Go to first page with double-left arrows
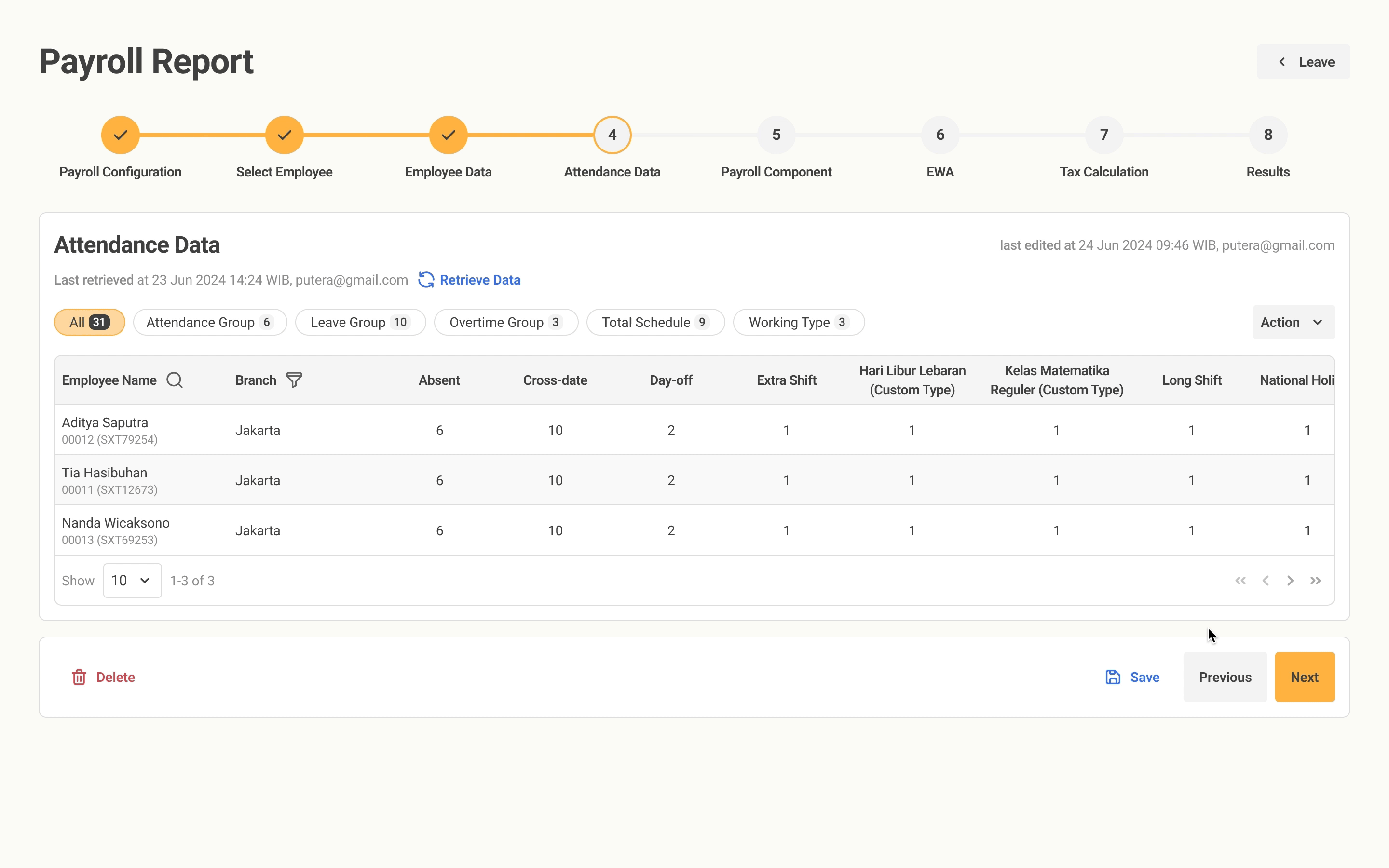The image size is (1389, 868). (x=1240, y=581)
